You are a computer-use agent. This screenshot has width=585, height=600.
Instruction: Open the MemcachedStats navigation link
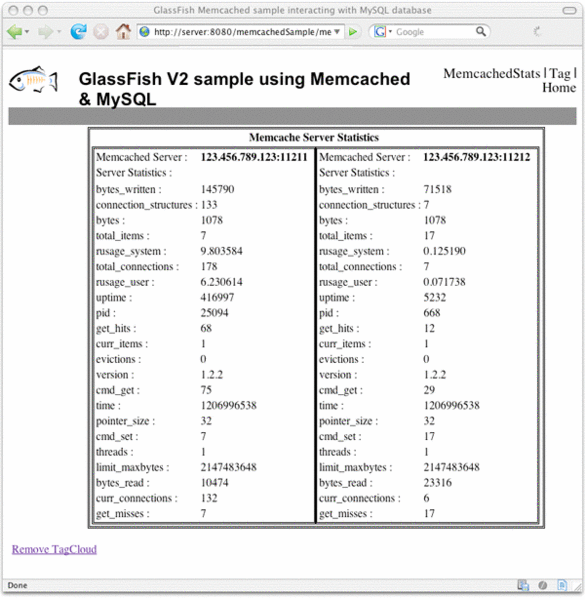pyautogui.click(x=492, y=73)
